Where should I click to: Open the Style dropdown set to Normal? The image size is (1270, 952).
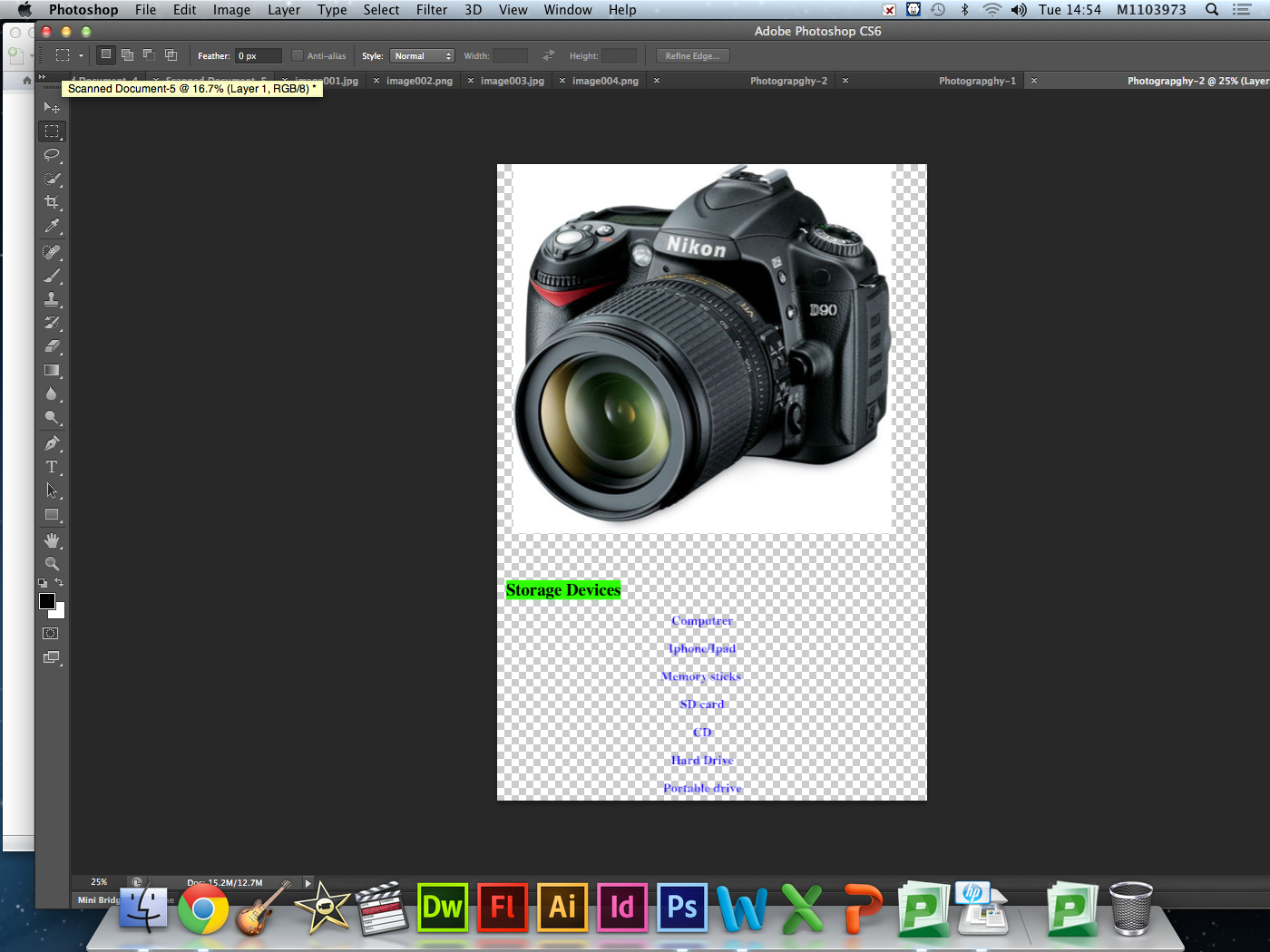(422, 56)
